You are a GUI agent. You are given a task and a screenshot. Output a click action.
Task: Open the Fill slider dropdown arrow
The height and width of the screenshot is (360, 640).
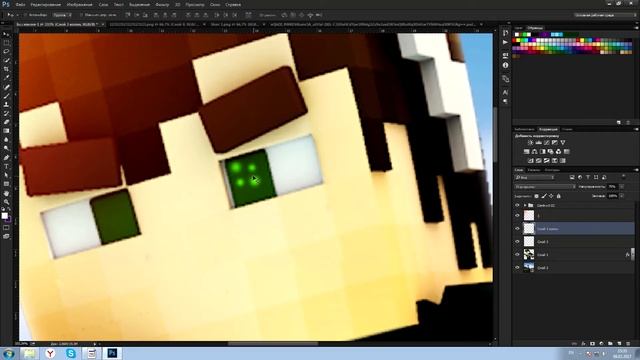coord(622,196)
